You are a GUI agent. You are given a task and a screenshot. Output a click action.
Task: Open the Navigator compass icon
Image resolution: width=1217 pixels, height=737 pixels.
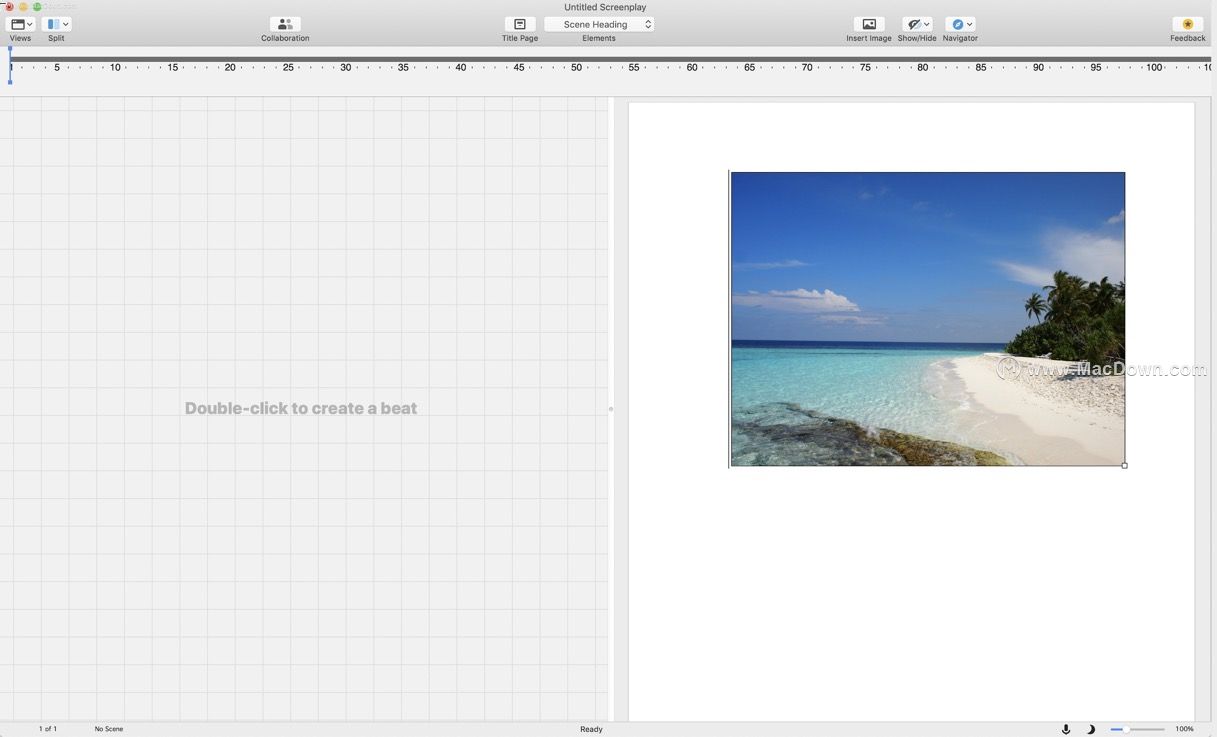tap(957, 24)
